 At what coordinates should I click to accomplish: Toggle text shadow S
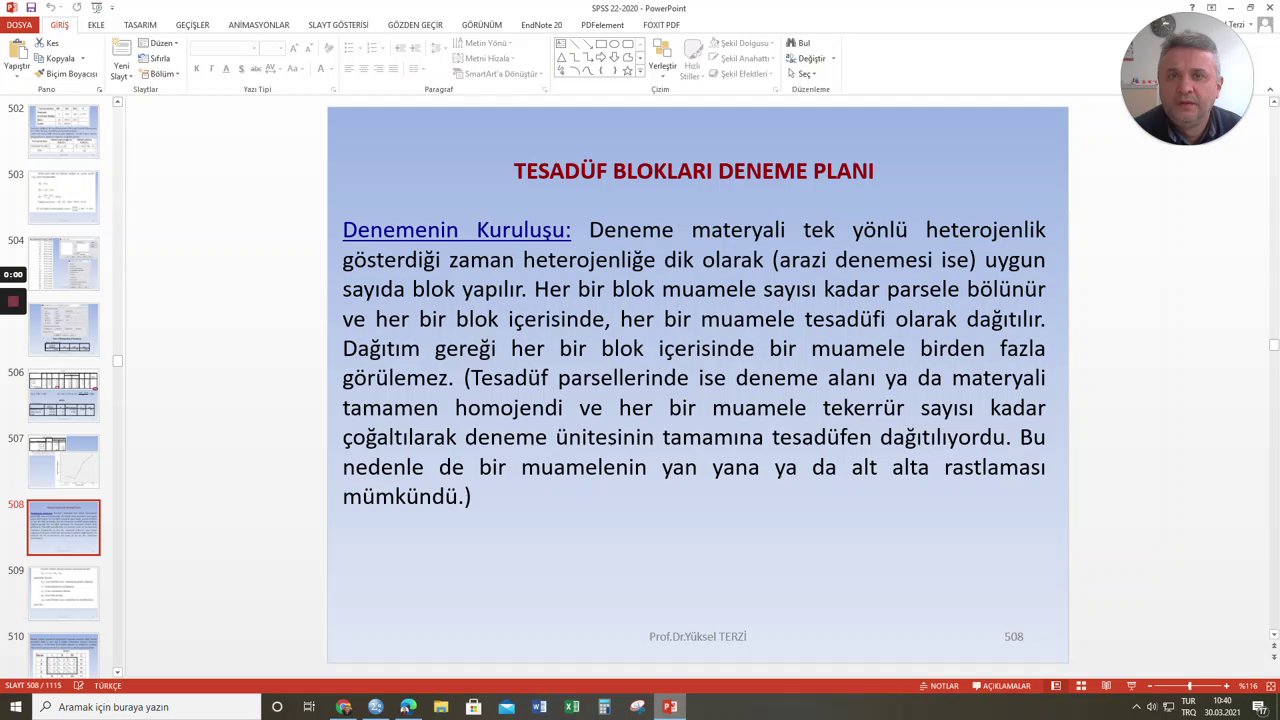click(241, 69)
